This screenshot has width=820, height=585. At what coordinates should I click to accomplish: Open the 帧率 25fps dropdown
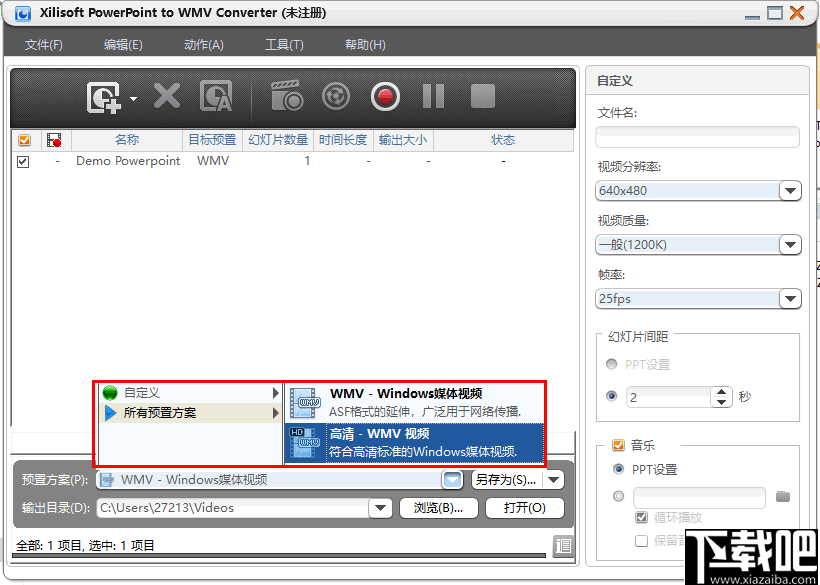point(790,299)
